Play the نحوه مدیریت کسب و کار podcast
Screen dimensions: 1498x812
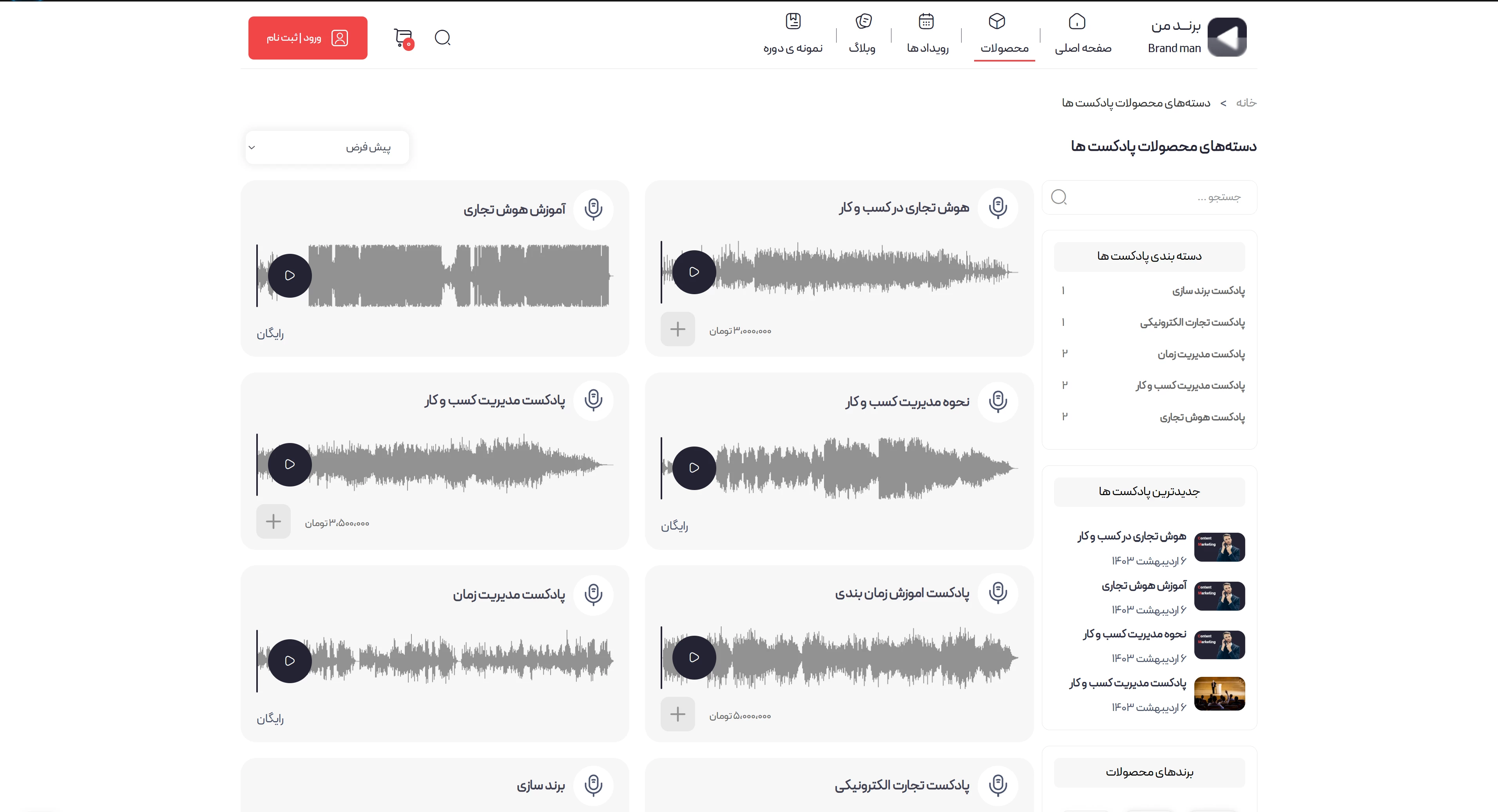click(694, 468)
